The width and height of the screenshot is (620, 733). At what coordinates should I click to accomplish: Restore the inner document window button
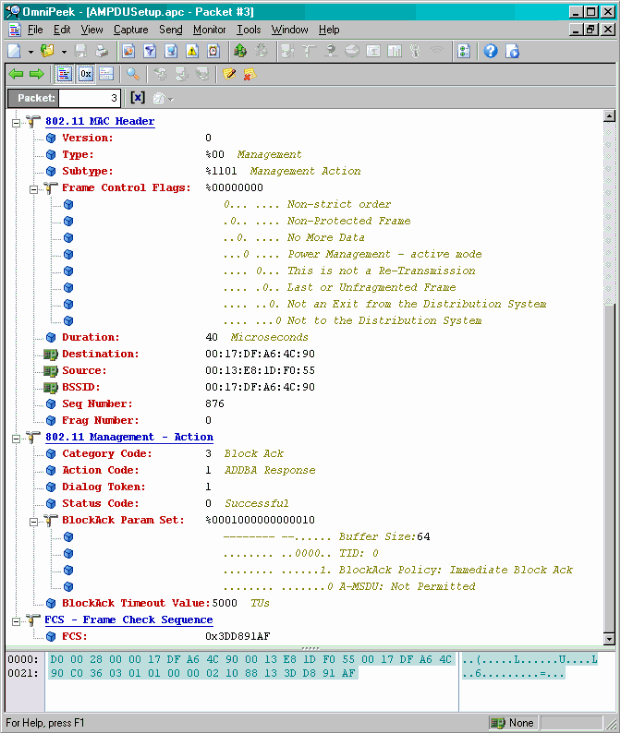(591, 29)
